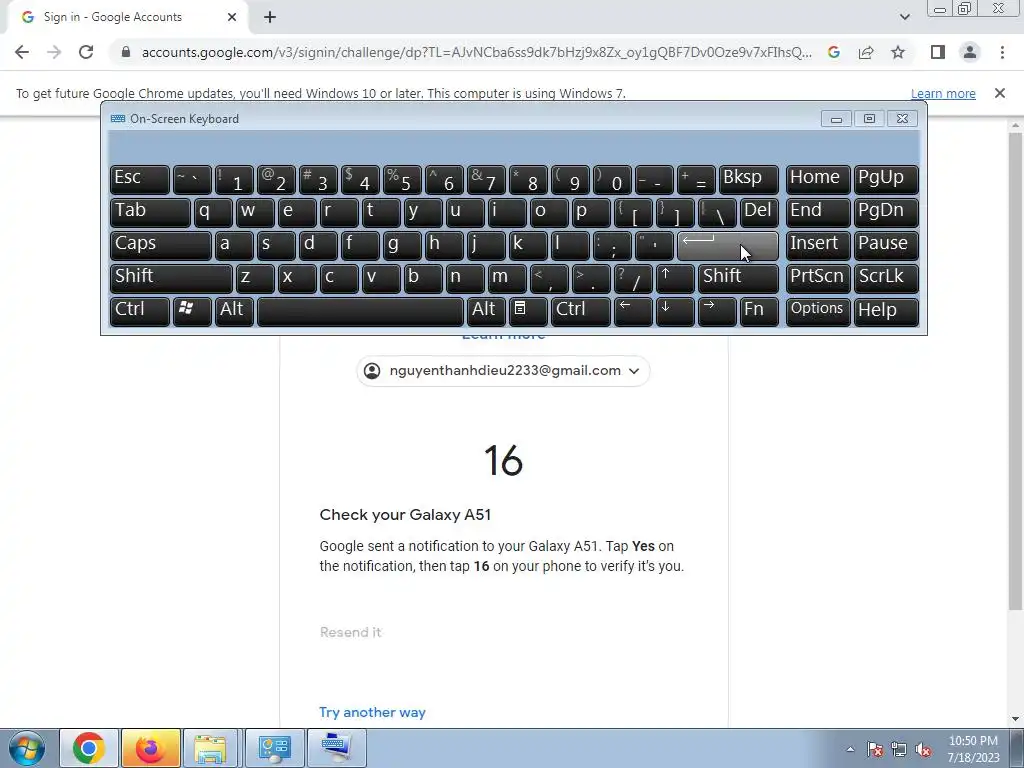Expand the nguyenthanhdieu2233 account dropdown
The height and width of the screenshot is (768, 1024).
[503, 371]
